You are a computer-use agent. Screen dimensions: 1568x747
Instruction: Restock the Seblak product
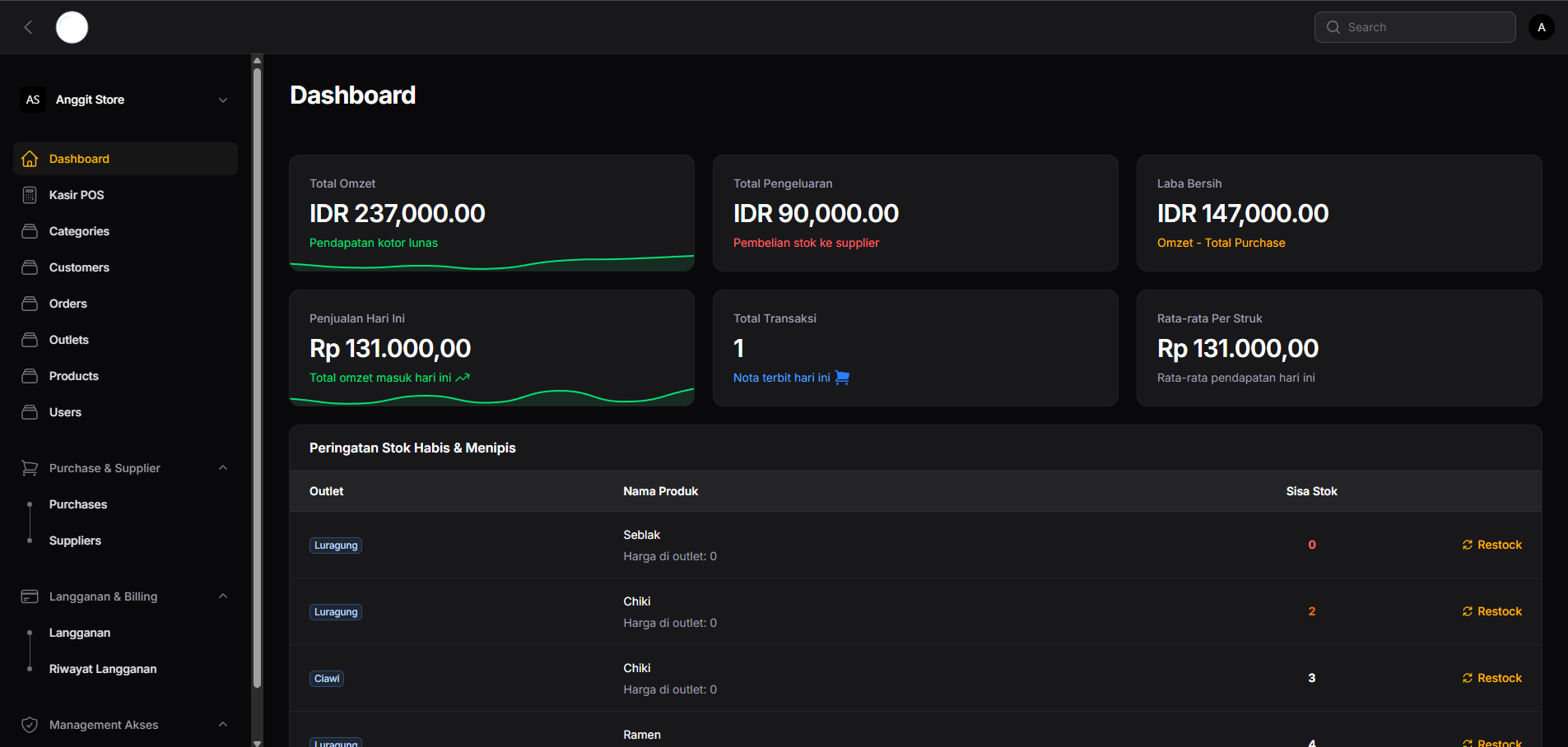click(x=1491, y=545)
